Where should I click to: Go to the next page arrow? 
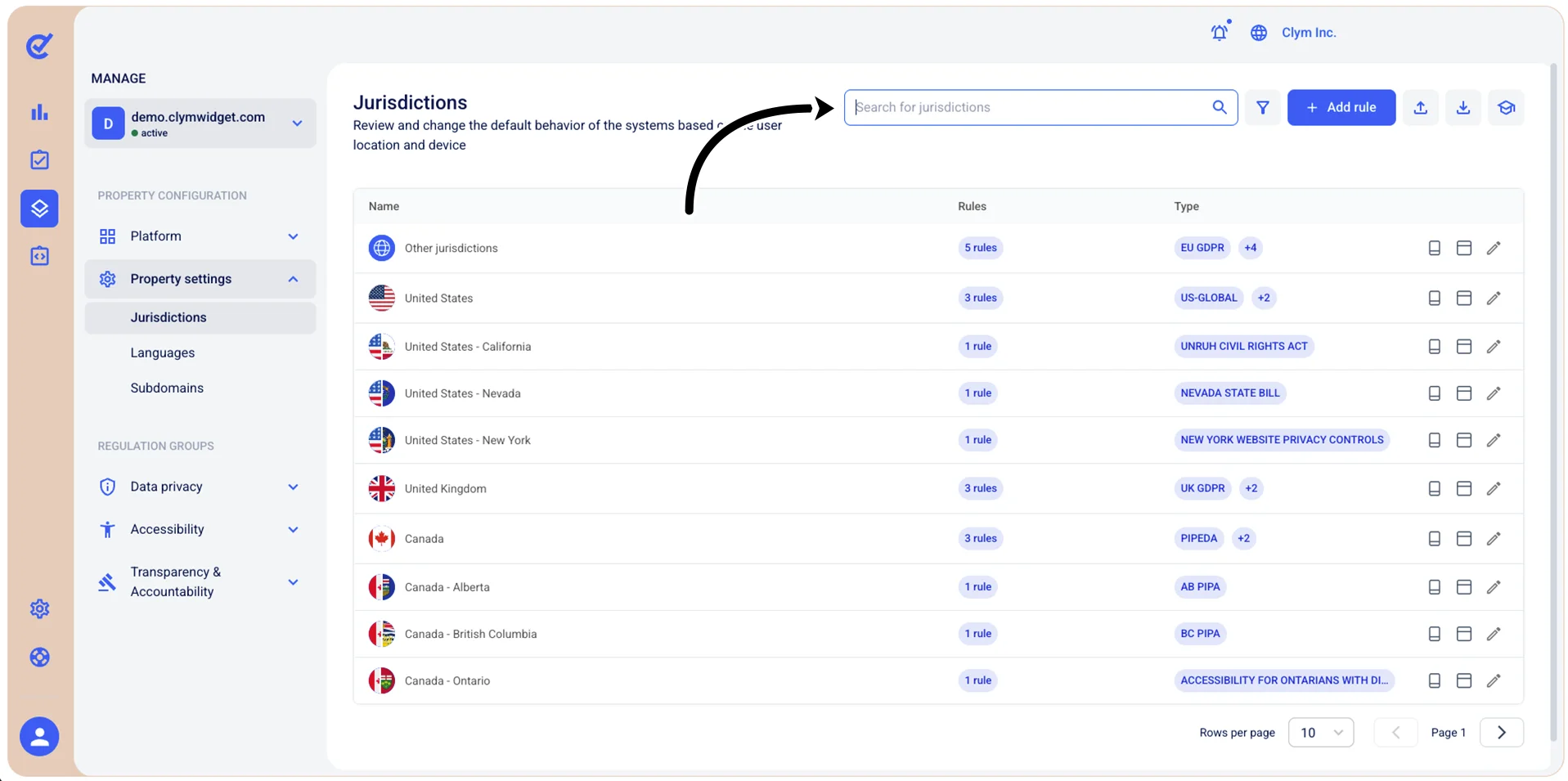[1502, 733]
